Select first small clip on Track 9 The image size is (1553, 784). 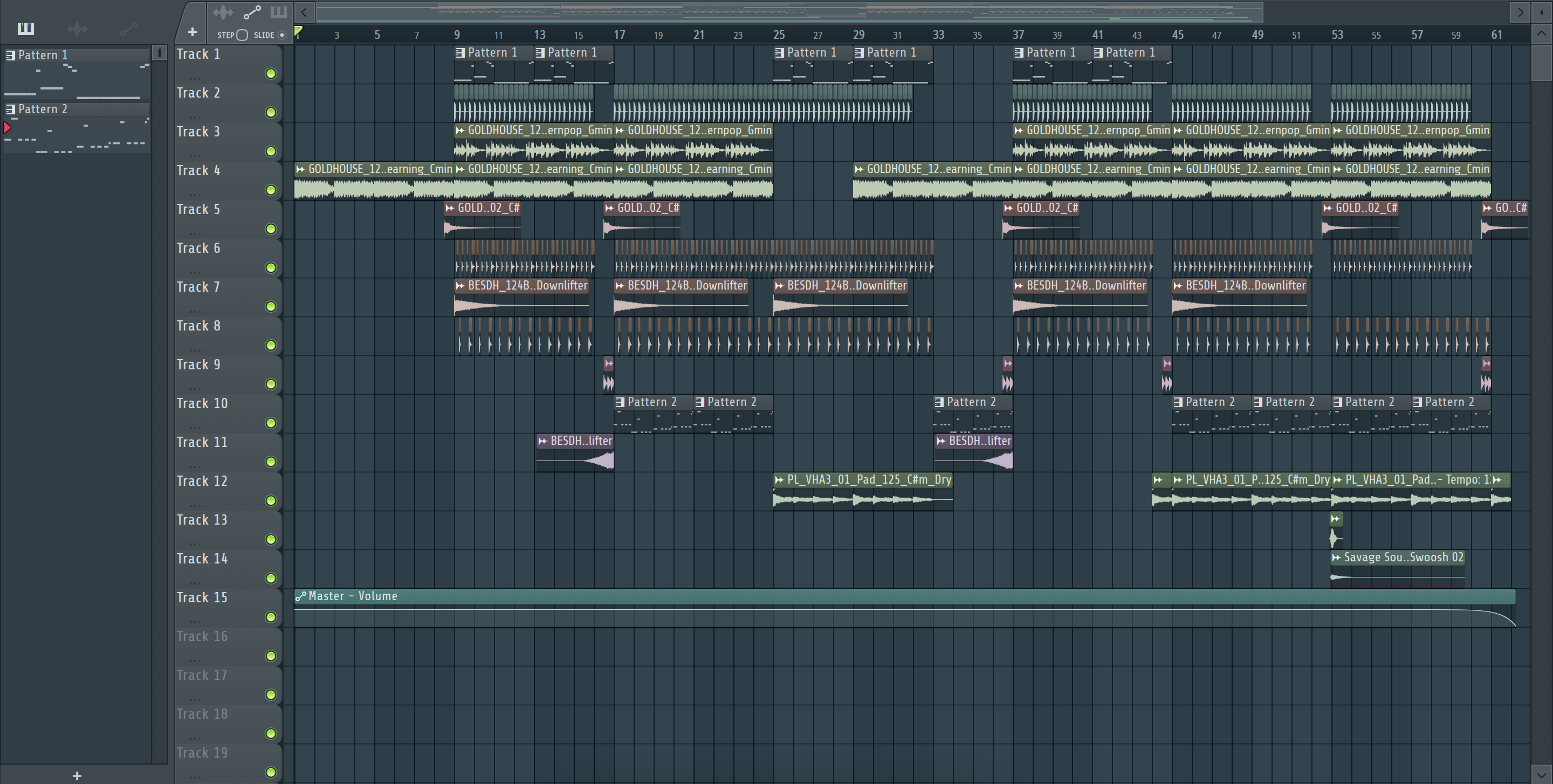(608, 375)
